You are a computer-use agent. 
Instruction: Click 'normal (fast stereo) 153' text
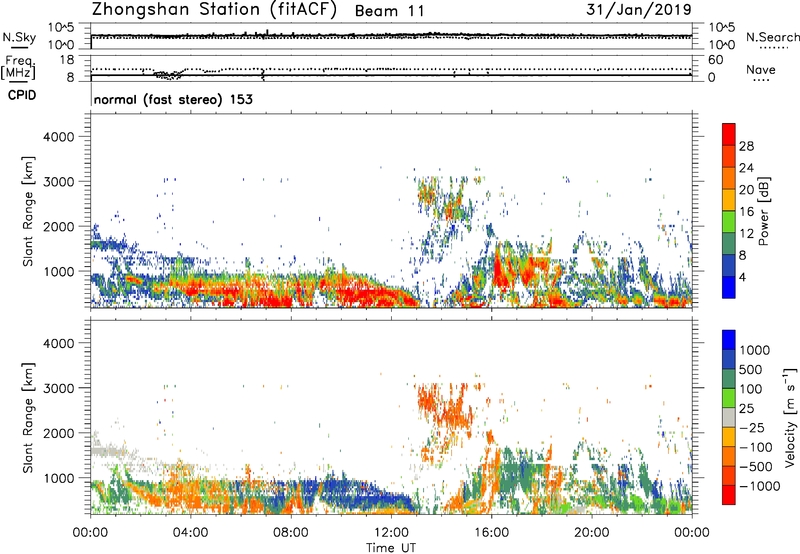pos(173,99)
